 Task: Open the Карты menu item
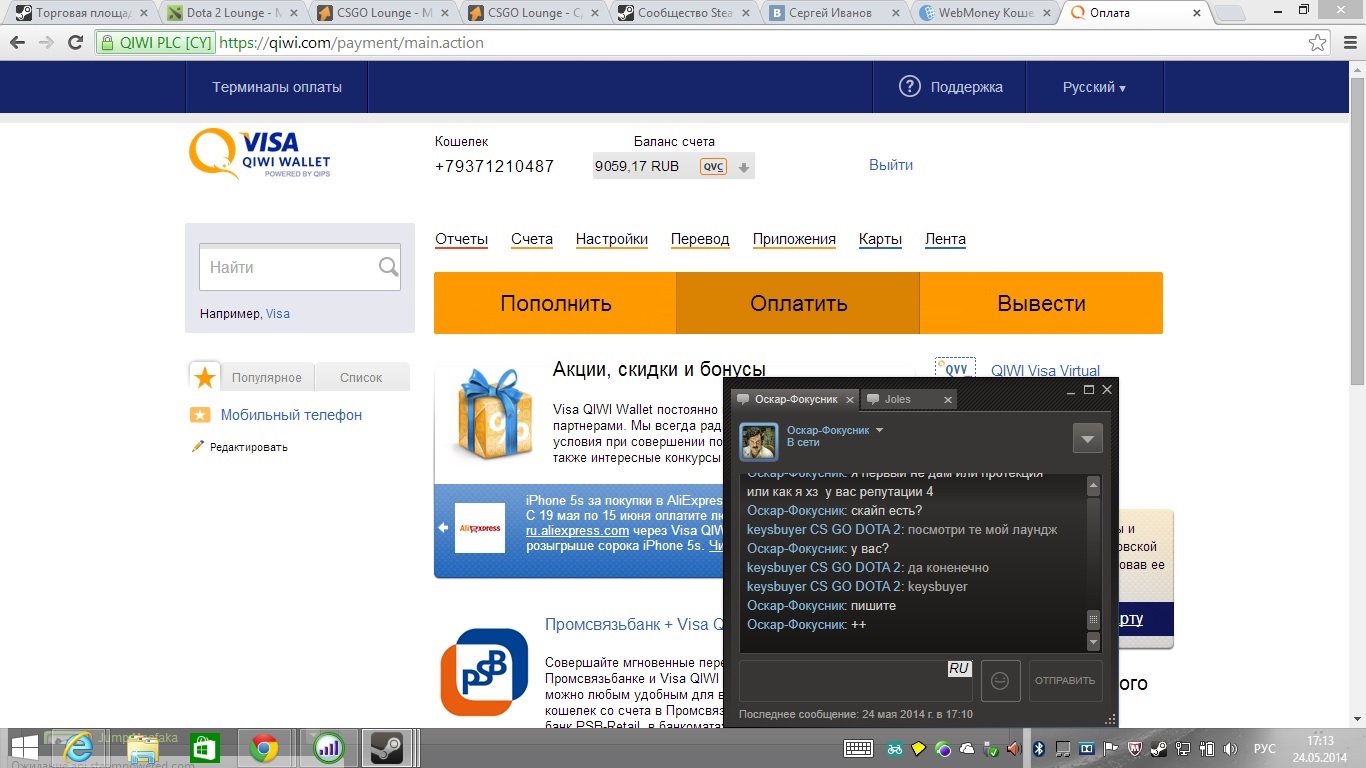point(880,239)
